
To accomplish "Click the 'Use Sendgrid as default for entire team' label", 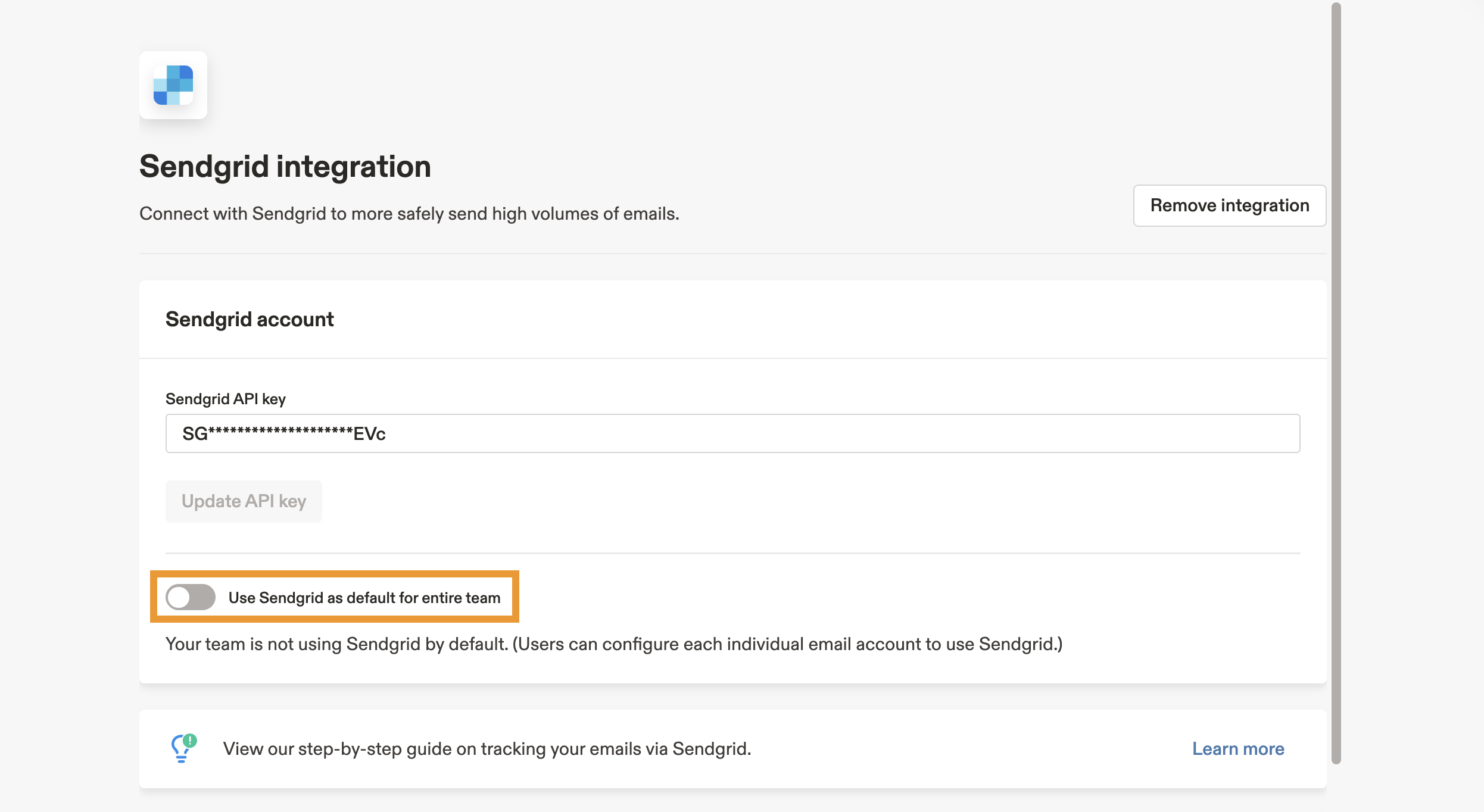I will coord(364,598).
